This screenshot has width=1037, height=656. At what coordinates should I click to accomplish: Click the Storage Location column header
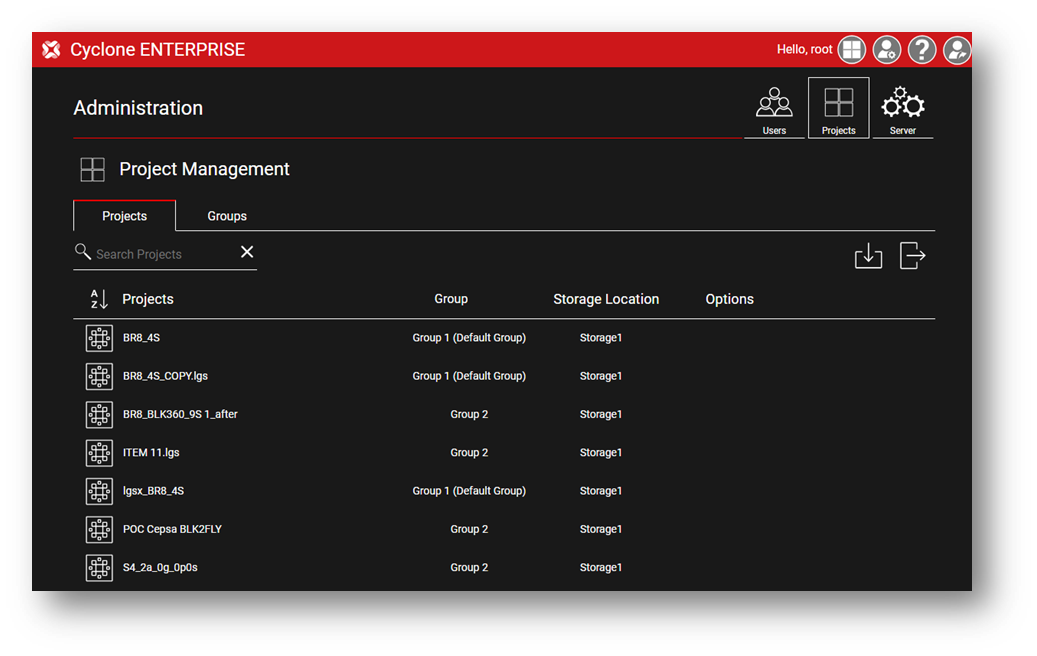(606, 299)
